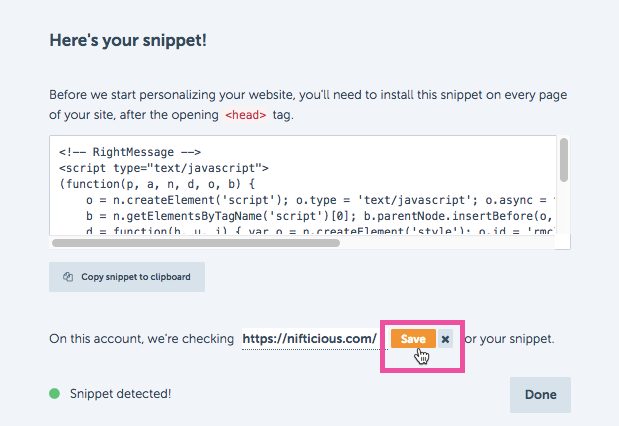
Task: Click into the https://nifticious.com/ URL field
Action: (x=310, y=338)
